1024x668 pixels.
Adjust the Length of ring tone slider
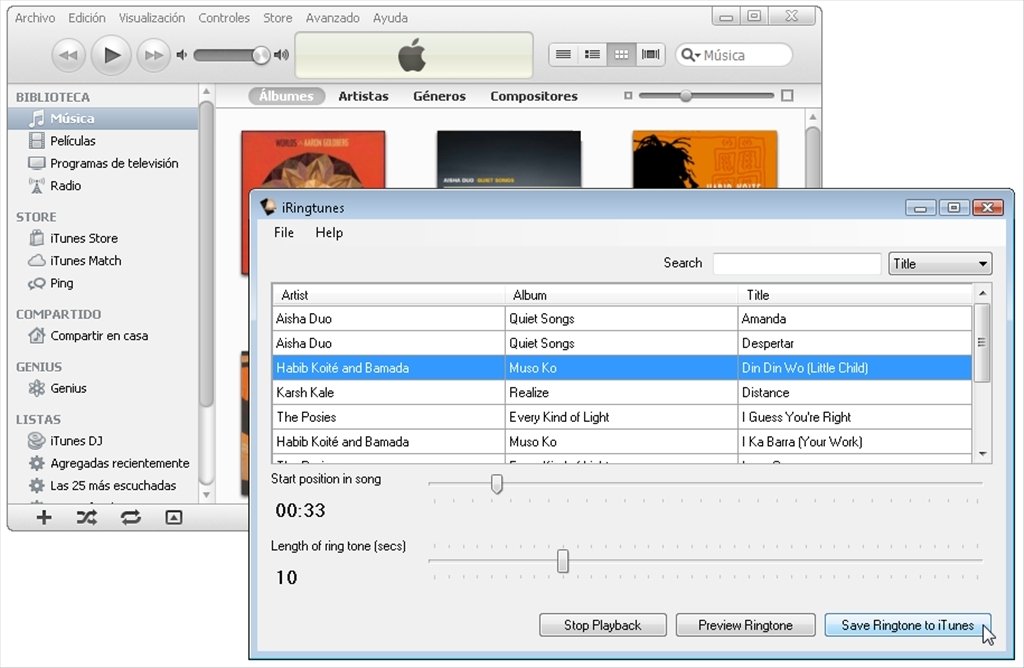pyautogui.click(x=562, y=561)
